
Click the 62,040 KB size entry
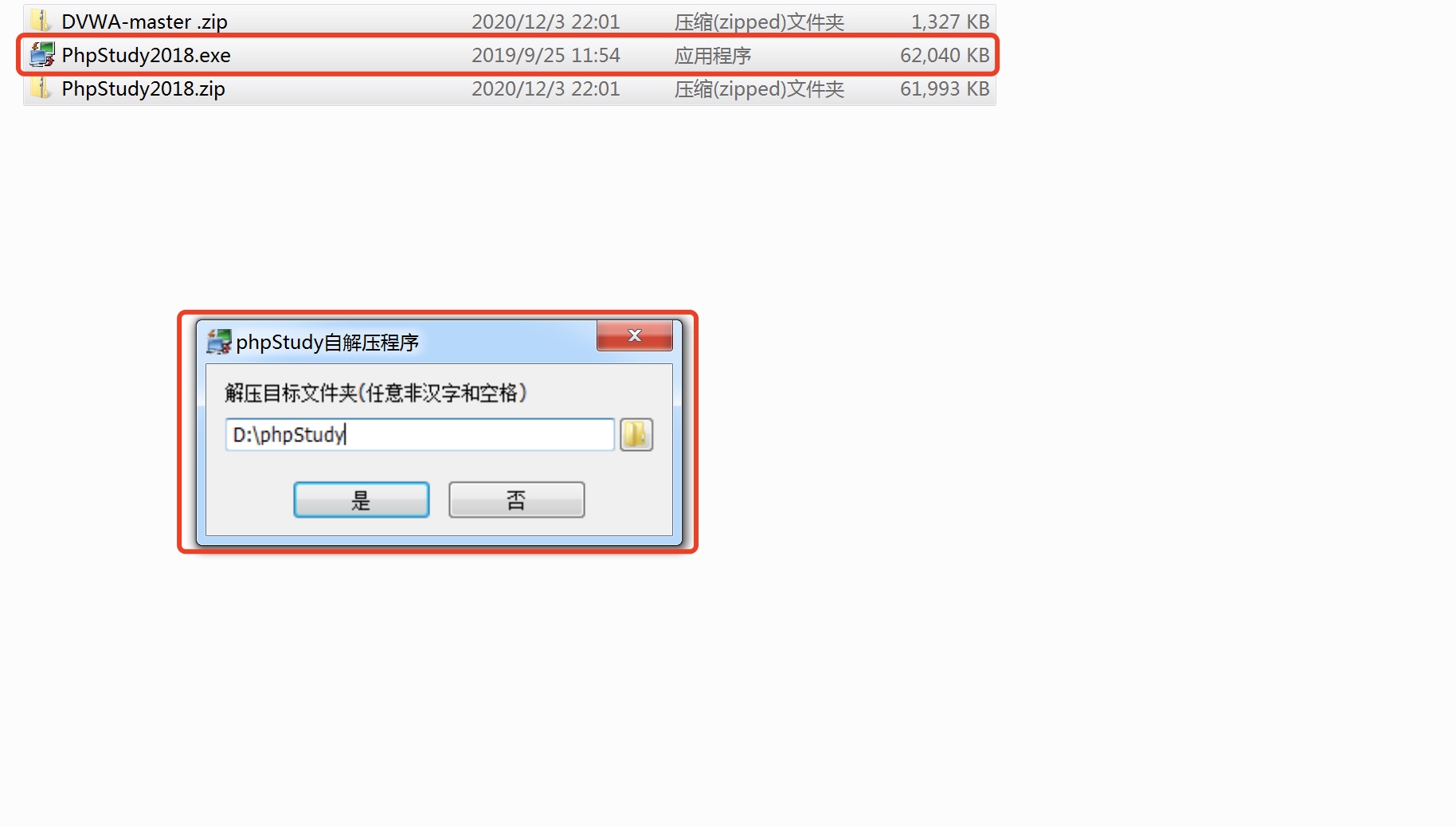tap(945, 55)
